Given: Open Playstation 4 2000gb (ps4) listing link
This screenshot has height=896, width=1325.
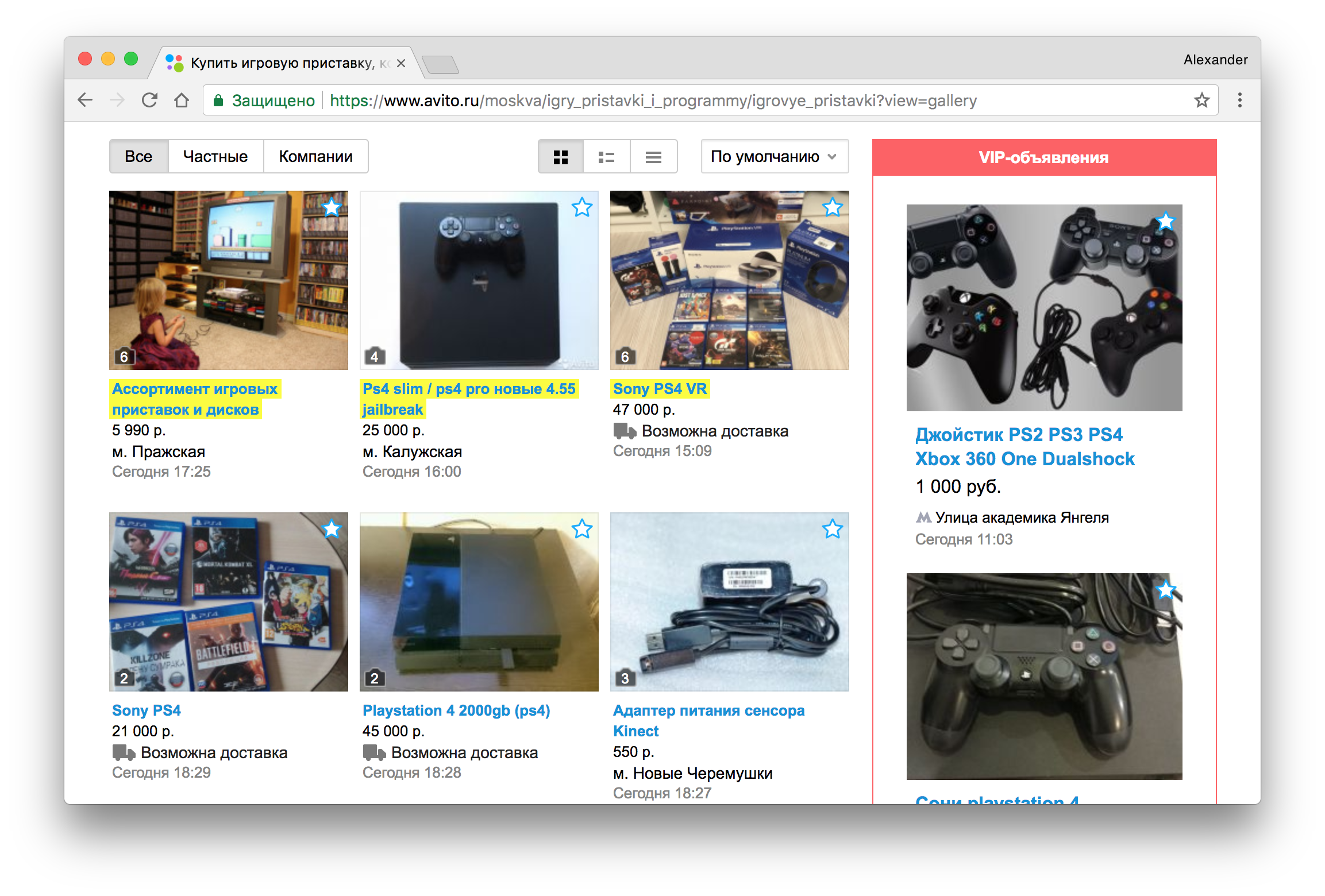Looking at the screenshot, I should [456, 710].
